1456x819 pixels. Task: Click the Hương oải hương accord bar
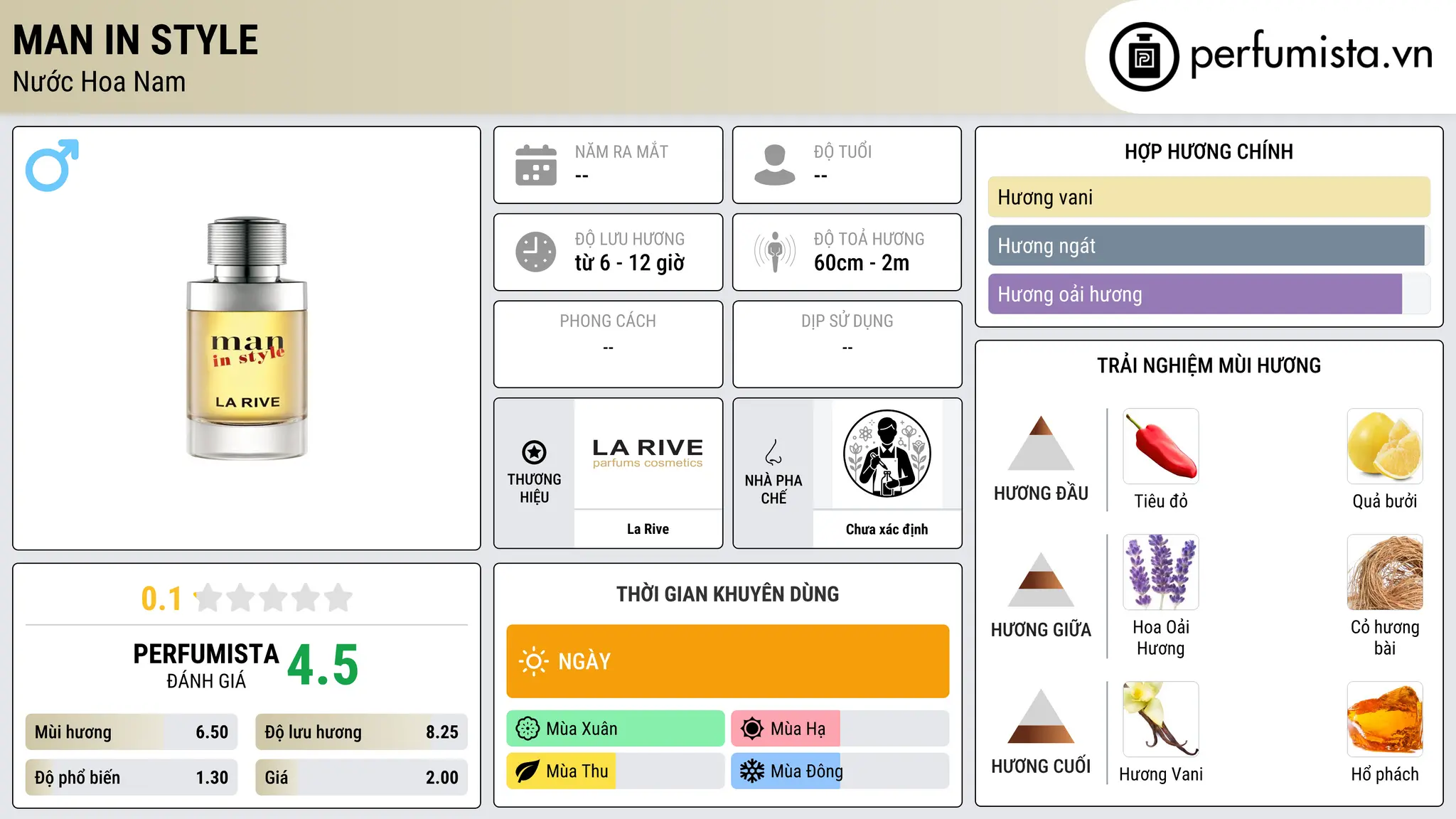1209,294
